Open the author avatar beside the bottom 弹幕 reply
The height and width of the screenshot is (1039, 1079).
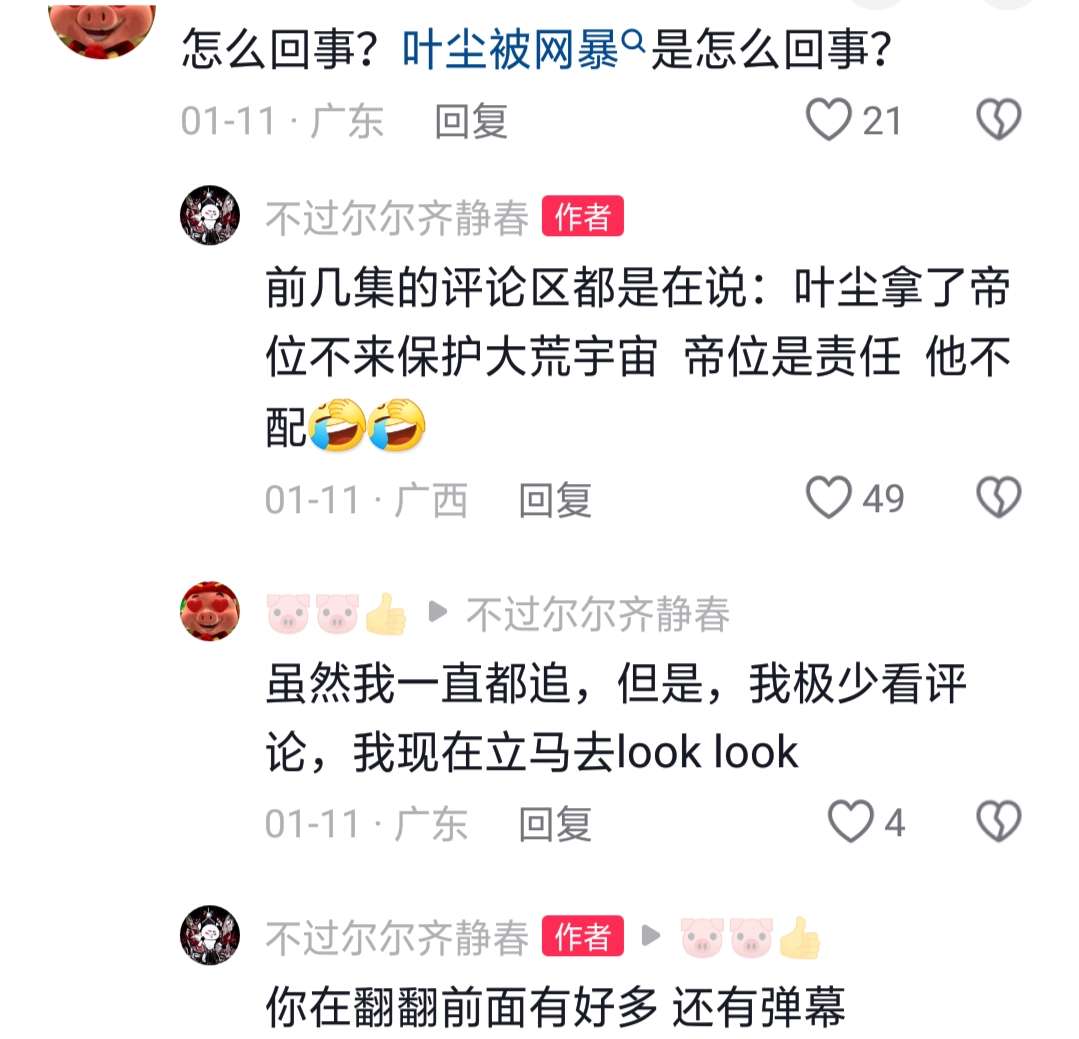210,935
